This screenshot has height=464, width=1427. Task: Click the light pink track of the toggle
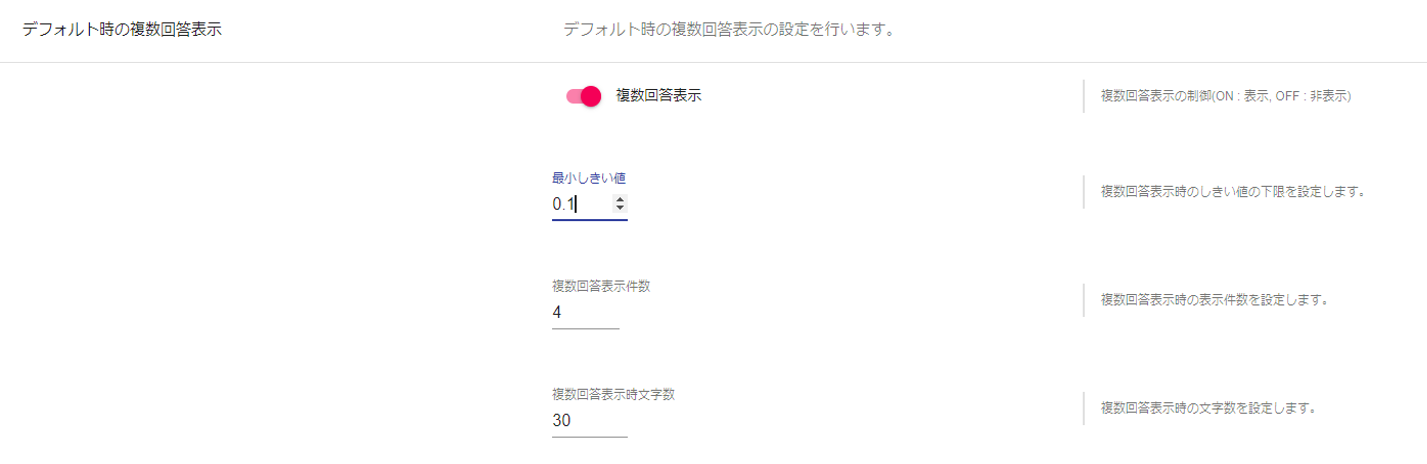coord(572,96)
